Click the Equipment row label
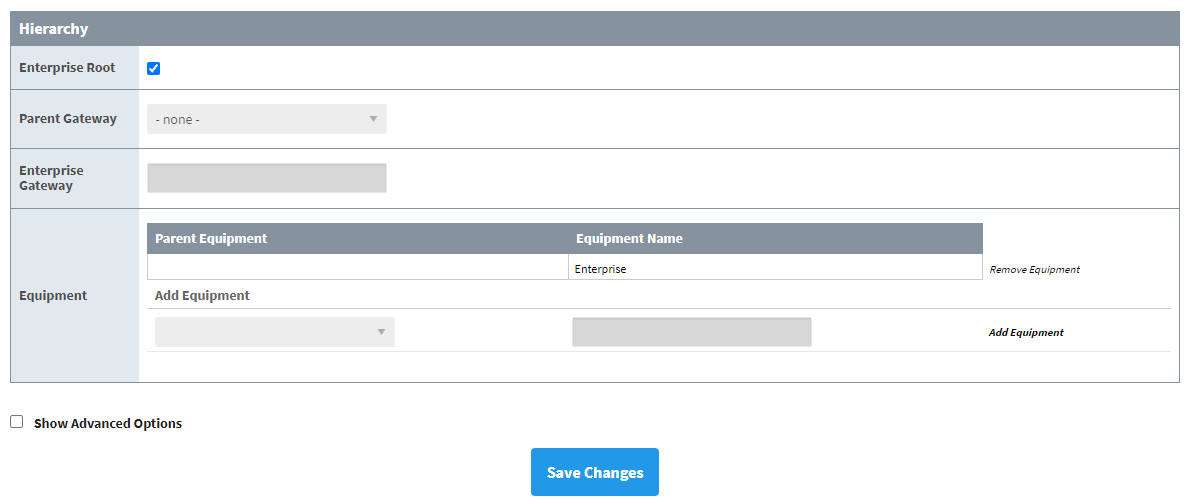 (x=53, y=295)
